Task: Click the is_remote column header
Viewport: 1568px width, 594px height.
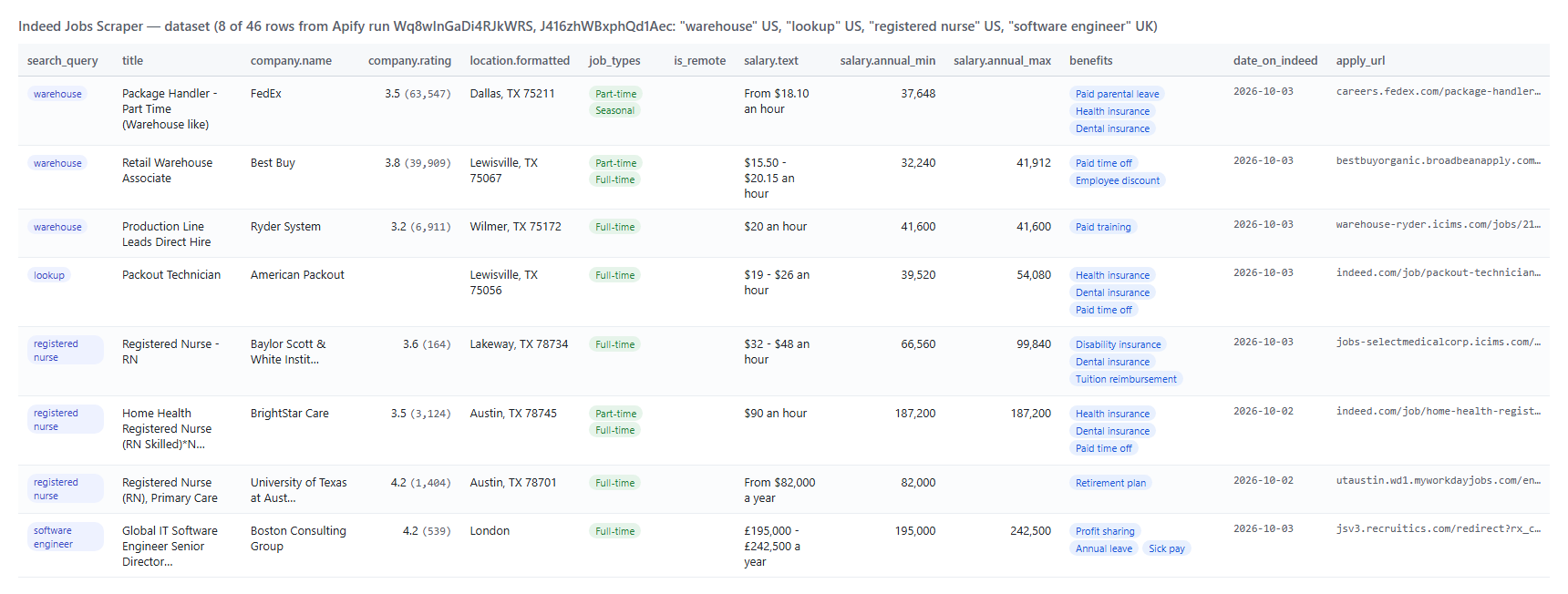Action: pos(700,61)
